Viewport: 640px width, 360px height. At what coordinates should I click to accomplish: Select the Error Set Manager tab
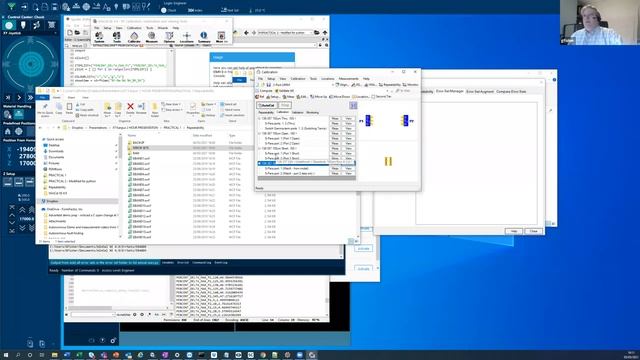click(450, 91)
